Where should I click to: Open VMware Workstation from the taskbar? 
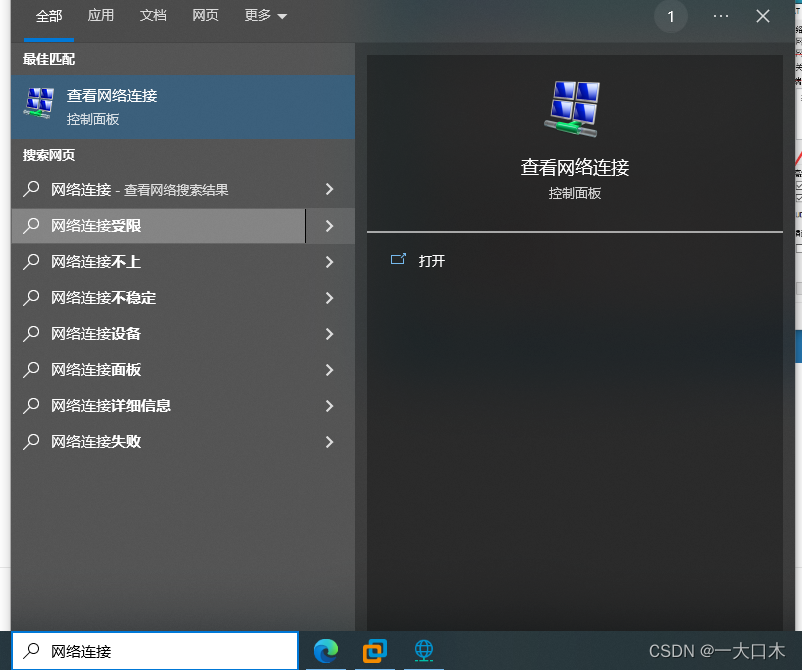375,651
